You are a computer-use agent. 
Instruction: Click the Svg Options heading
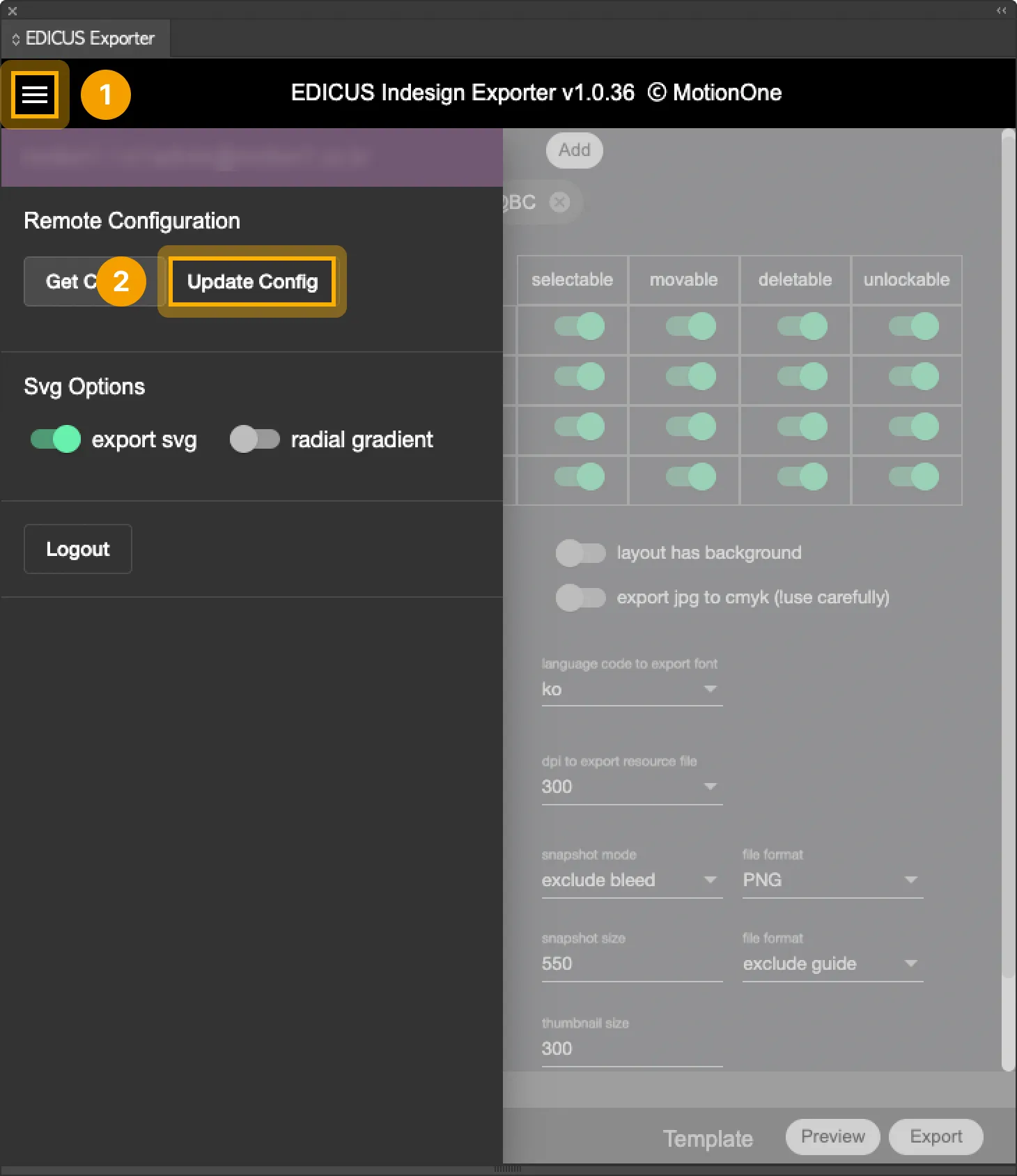(84, 387)
